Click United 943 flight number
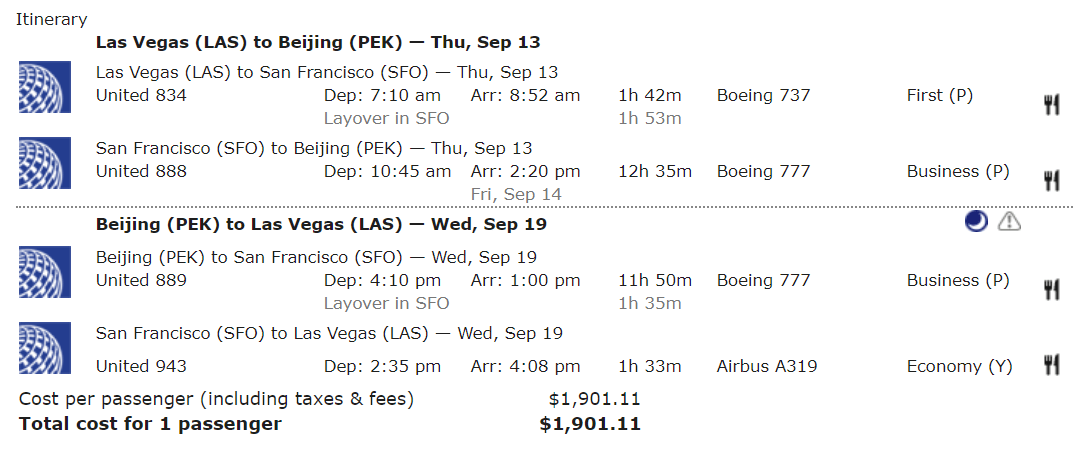Image resolution: width=1080 pixels, height=456 pixels. 141,366
